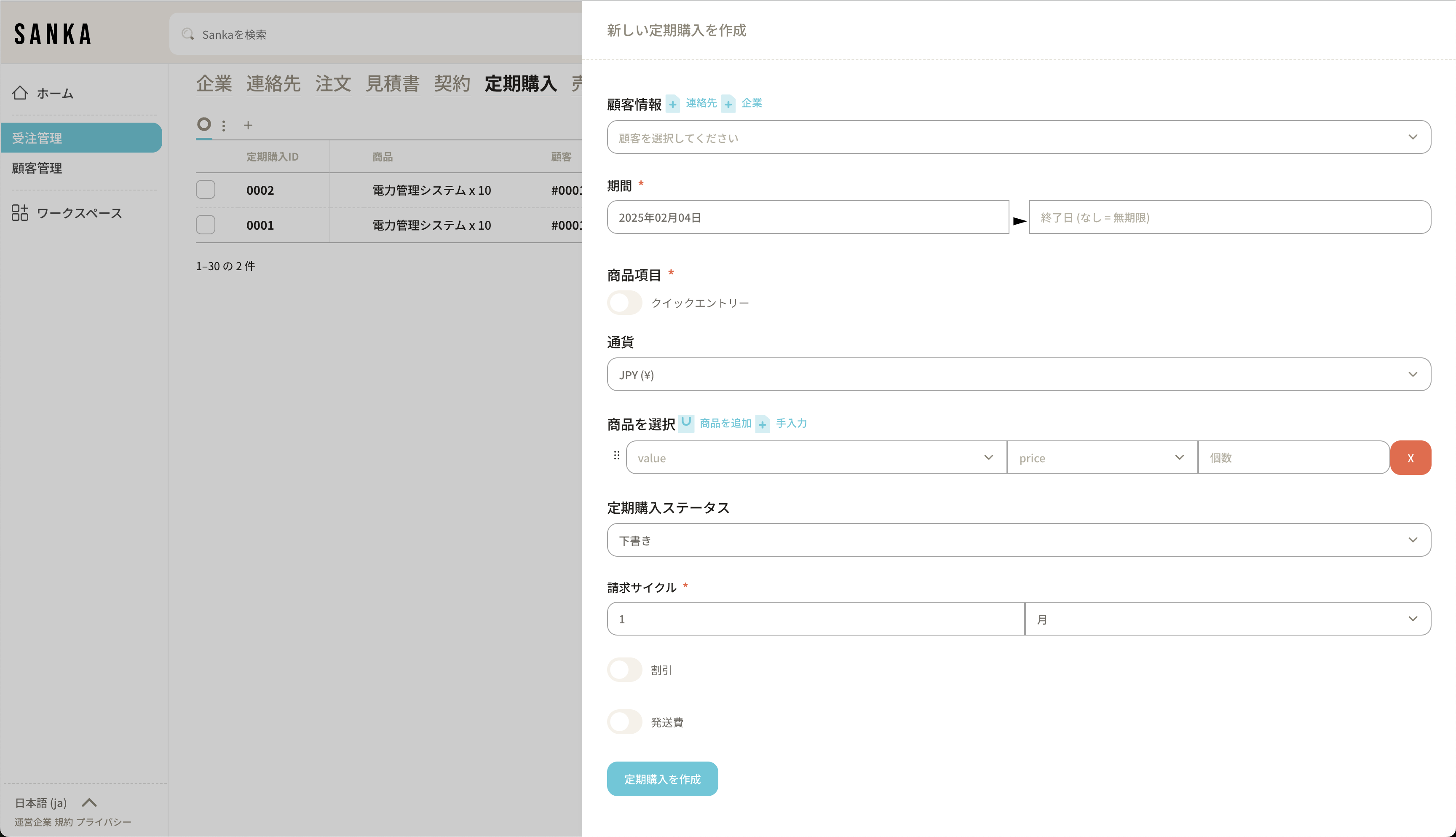This screenshot has width=1456, height=837.
Task: Open the 下書き status dropdown
Action: 1018,540
